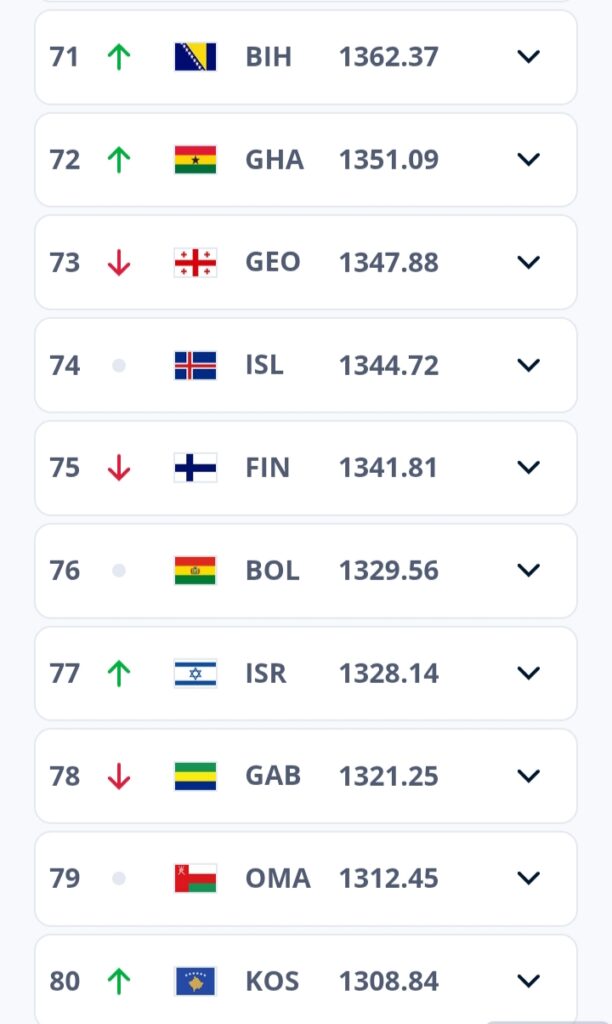Click the Ghana flag icon
The height and width of the screenshot is (1024, 612).
[195, 160]
